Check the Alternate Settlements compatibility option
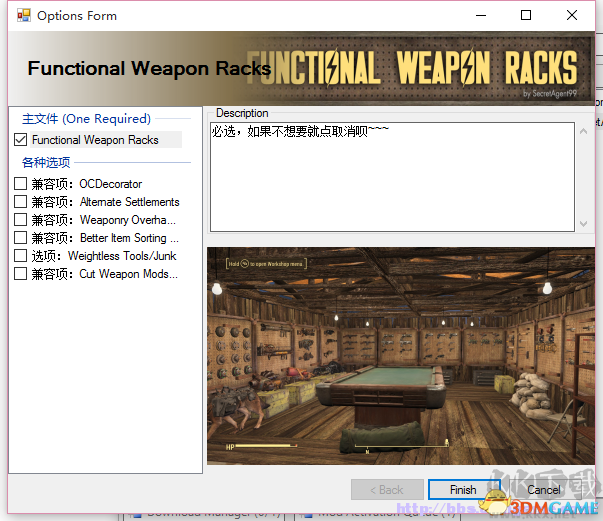Viewport: 603px width, 521px height. 20,201
